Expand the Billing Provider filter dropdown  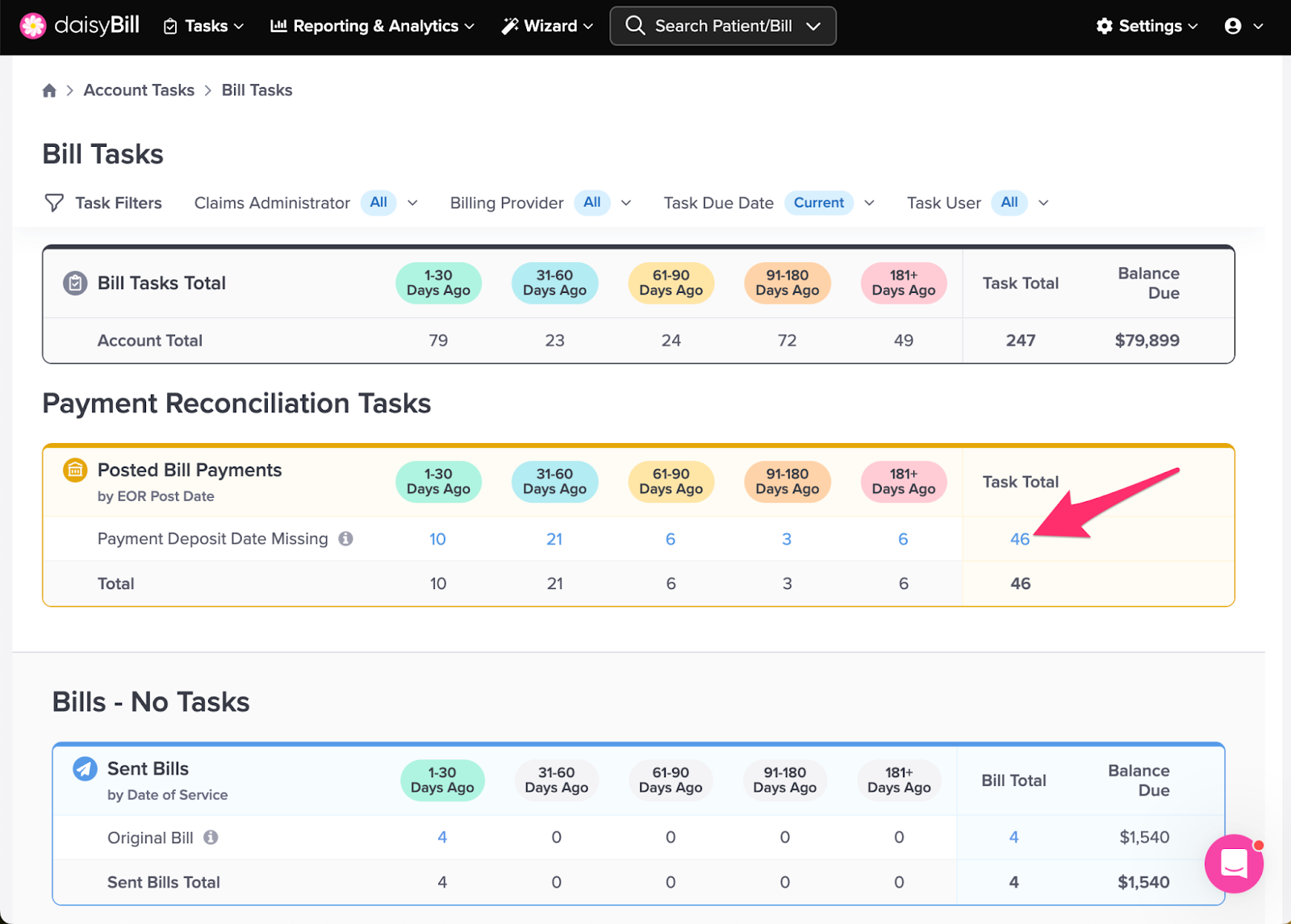tap(625, 203)
